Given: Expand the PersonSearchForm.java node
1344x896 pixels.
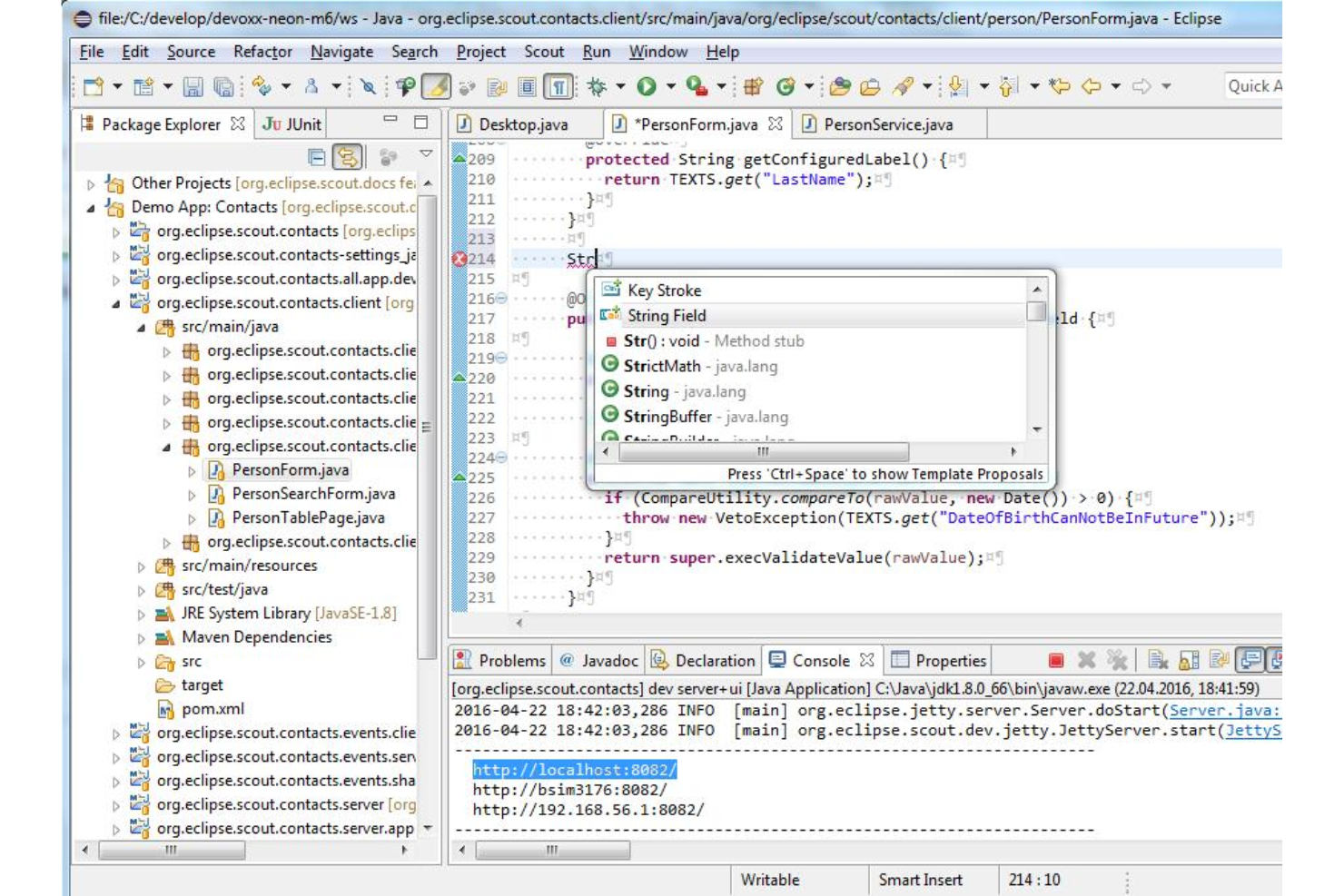Looking at the screenshot, I should [x=192, y=496].
